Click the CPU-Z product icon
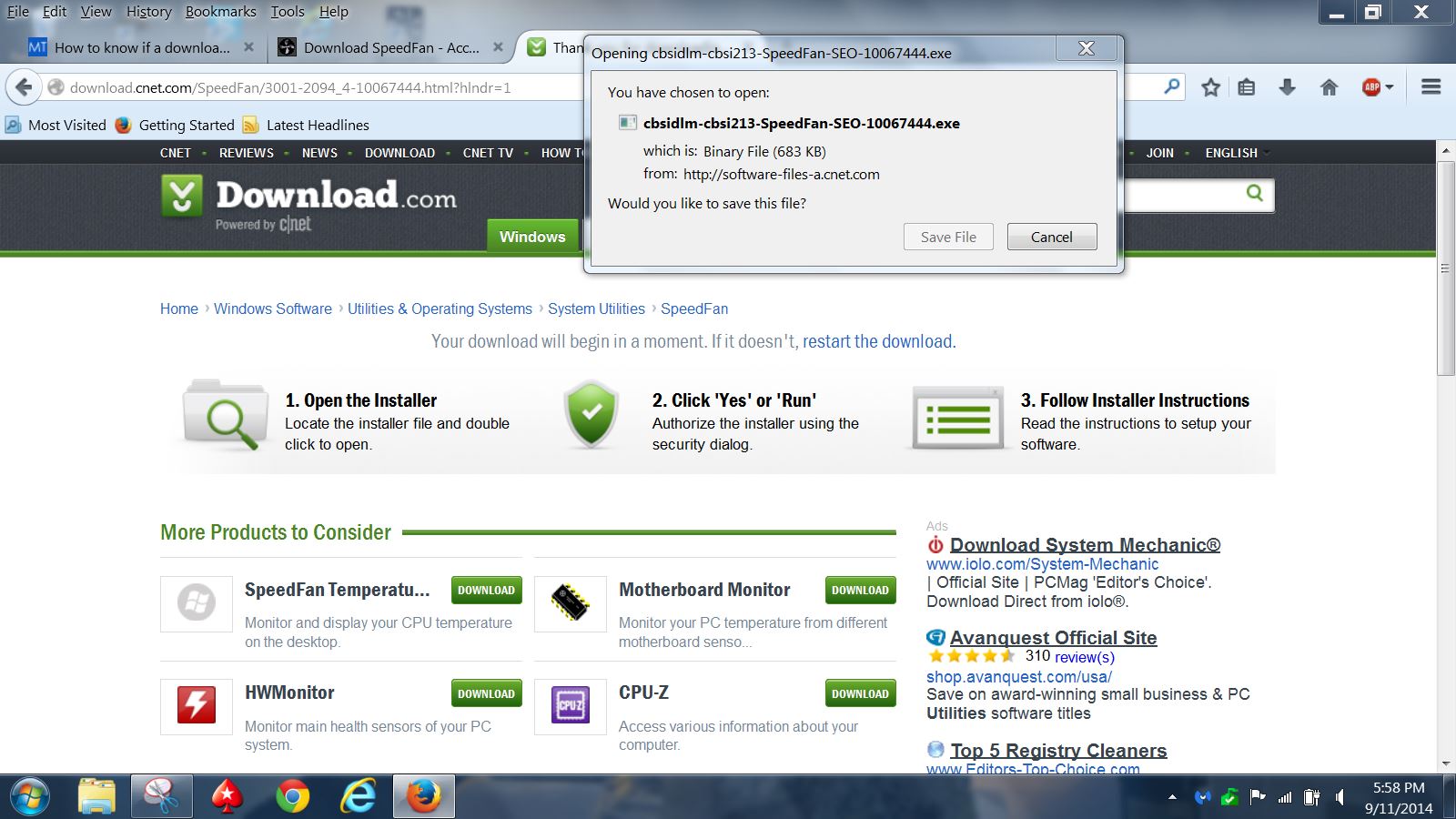This screenshot has height=819, width=1456. pos(571,706)
